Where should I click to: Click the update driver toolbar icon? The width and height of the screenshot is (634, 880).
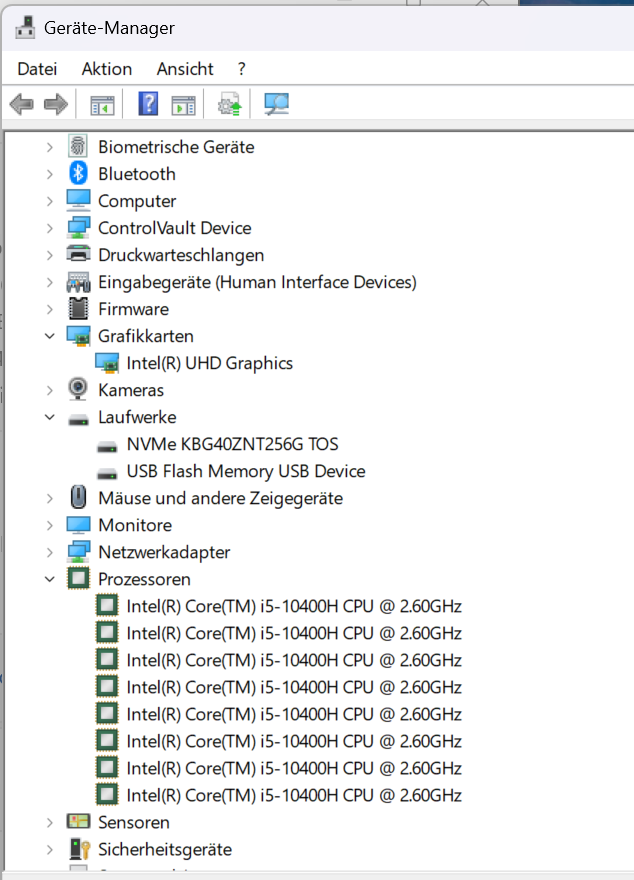(x=229, y=104)
